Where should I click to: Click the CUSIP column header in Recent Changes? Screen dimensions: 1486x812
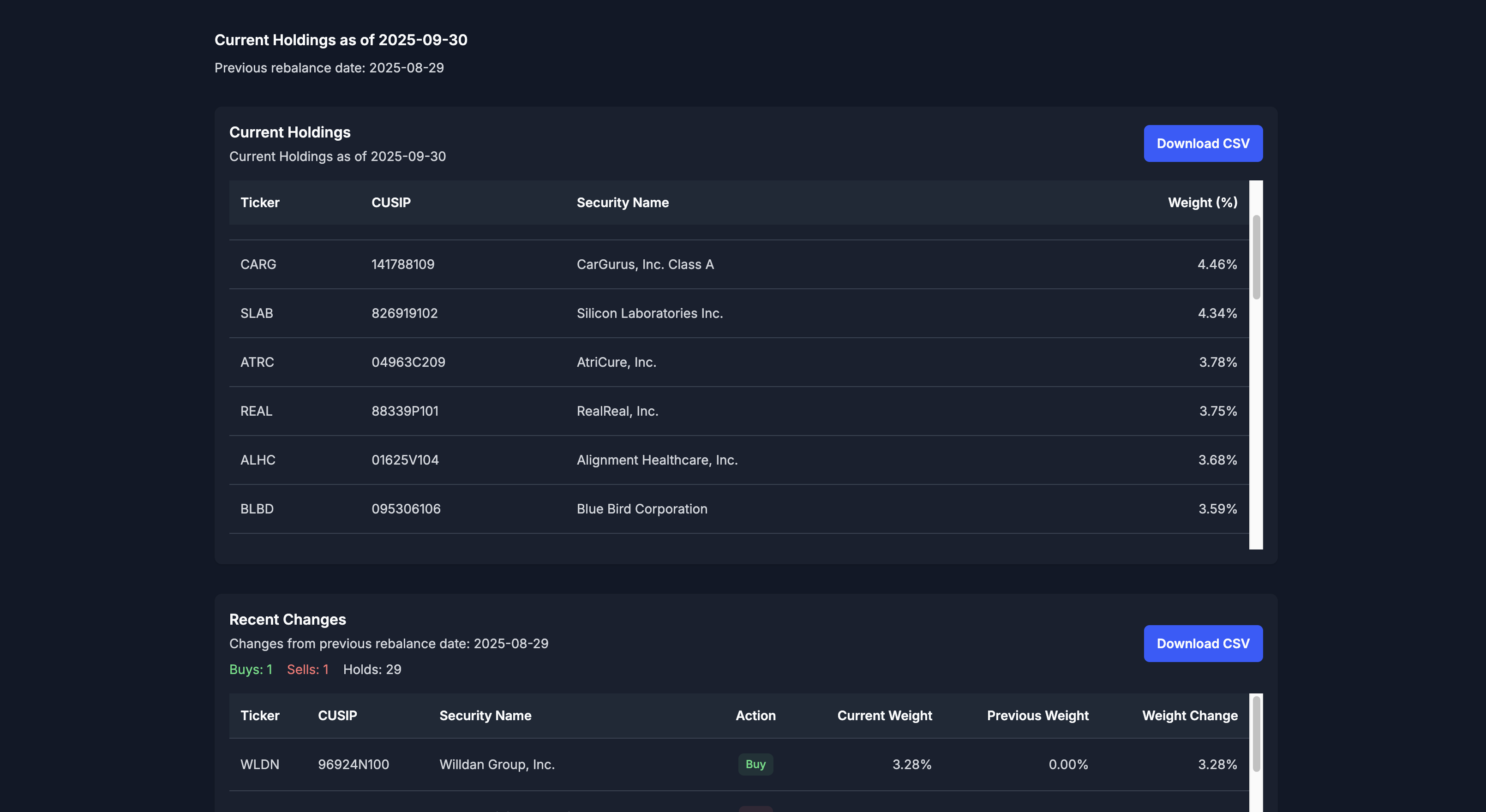pyautogui.click(x=337, y=715)
